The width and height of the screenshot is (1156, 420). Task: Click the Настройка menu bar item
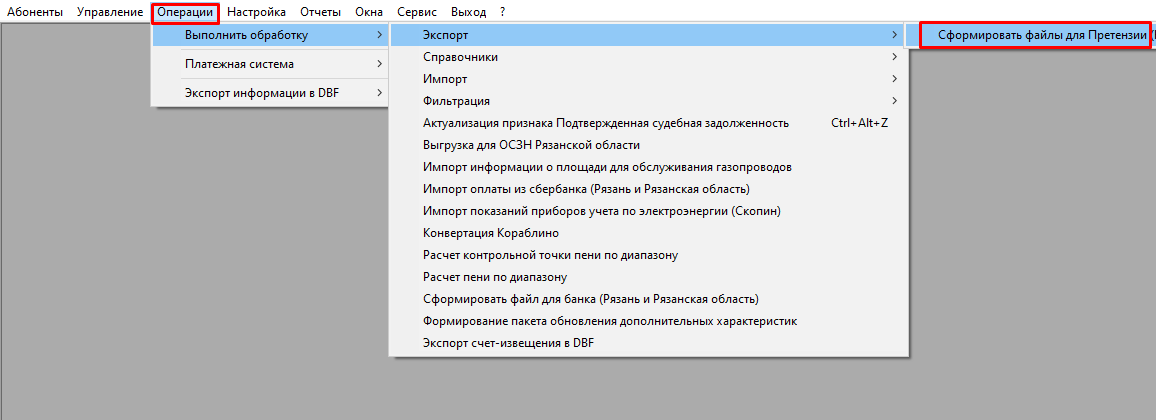coord(256,12)
